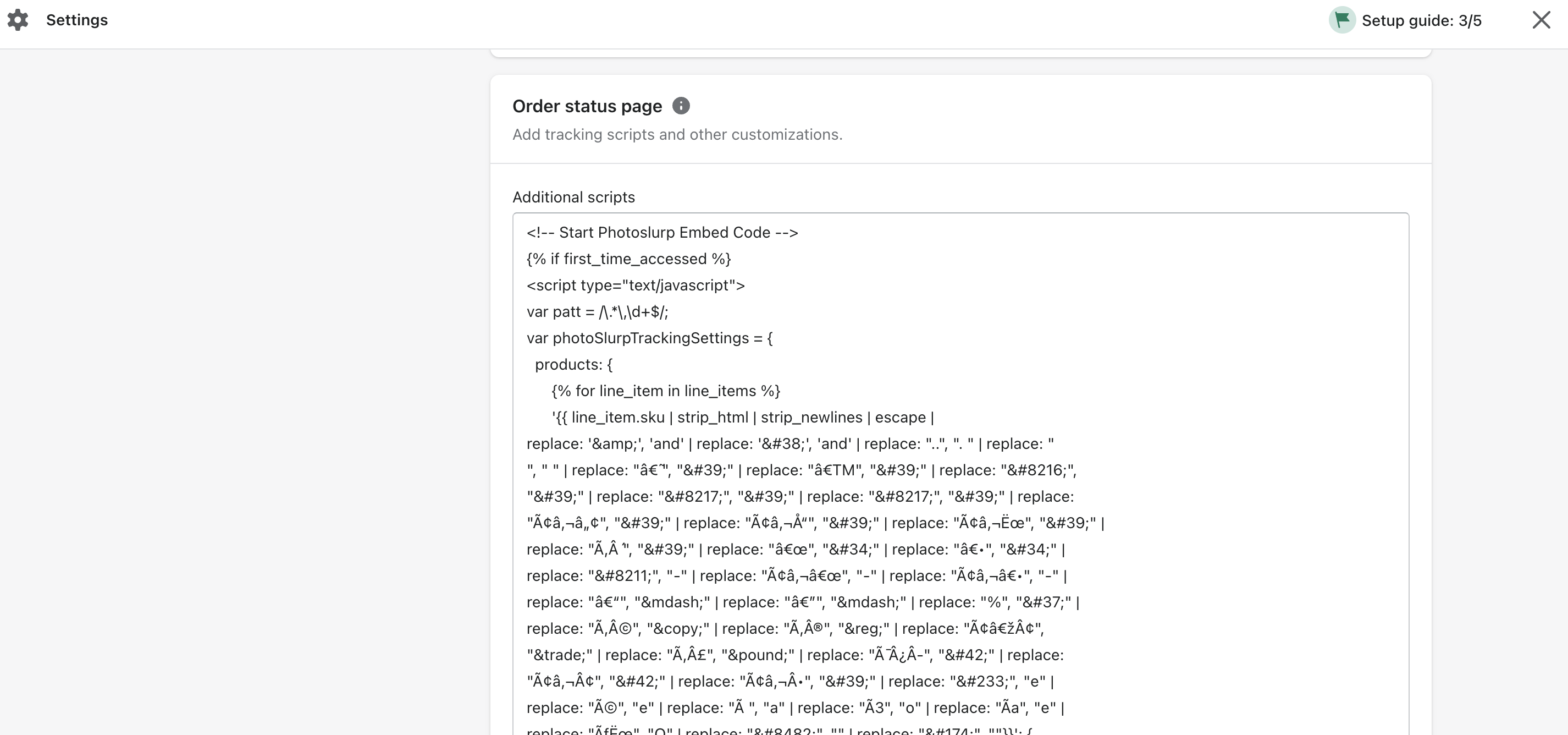Open info tooltip beside Order status page

681,106
